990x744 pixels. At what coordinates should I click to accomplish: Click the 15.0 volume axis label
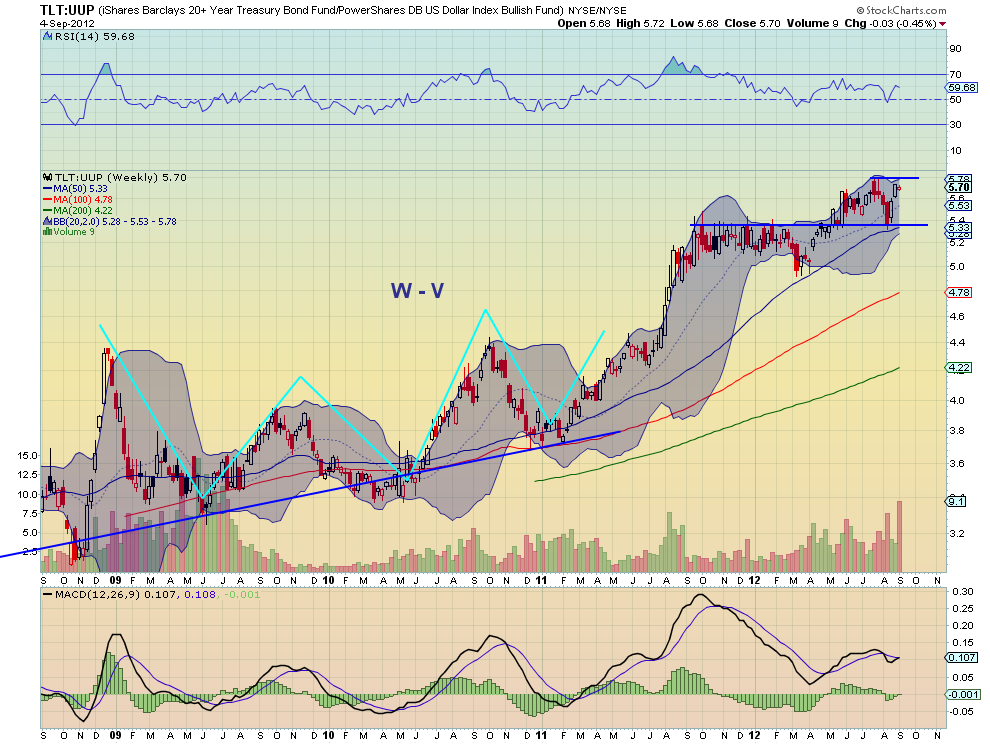pyautogui.click(x=28, y=455)
